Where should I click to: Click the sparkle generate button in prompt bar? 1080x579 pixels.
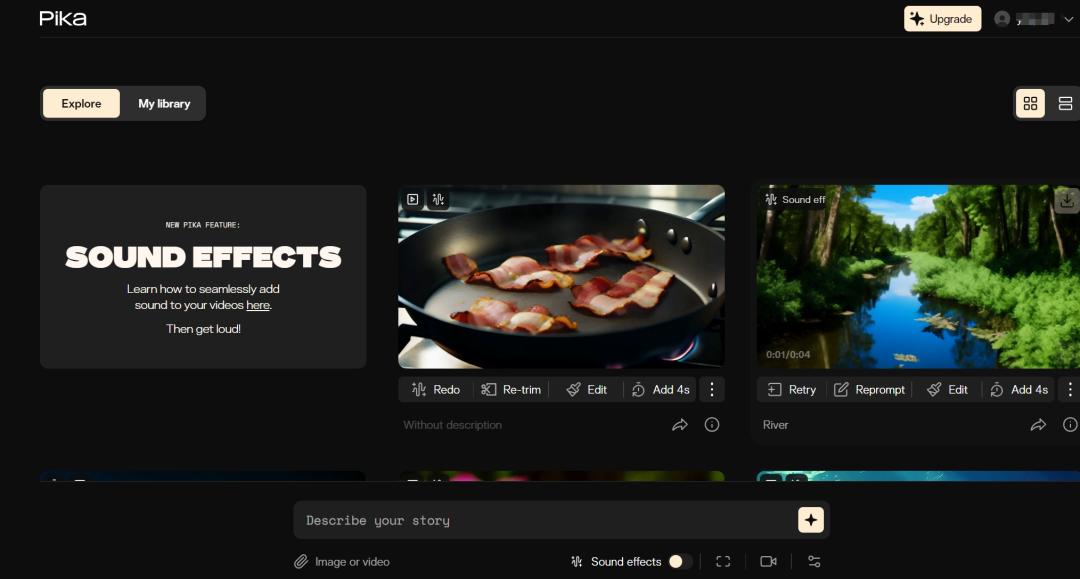click(x=810, y=520)
